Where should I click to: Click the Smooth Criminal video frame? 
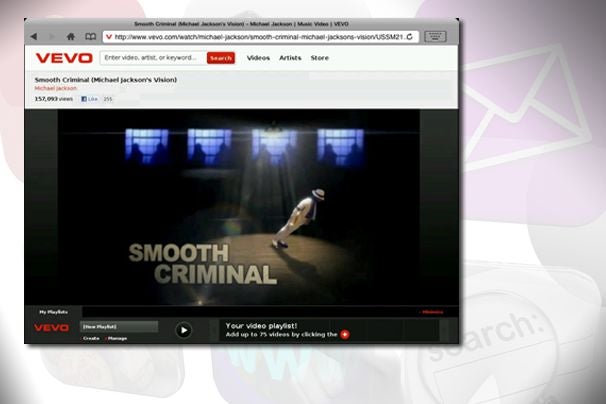(238, 207)
